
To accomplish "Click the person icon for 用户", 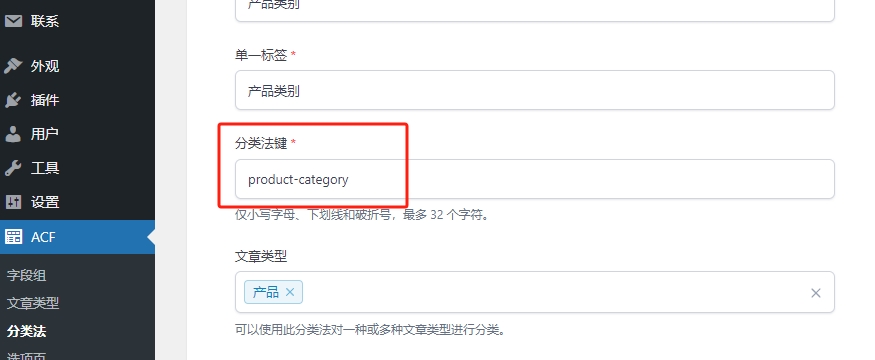I will (x=13, y=134).
